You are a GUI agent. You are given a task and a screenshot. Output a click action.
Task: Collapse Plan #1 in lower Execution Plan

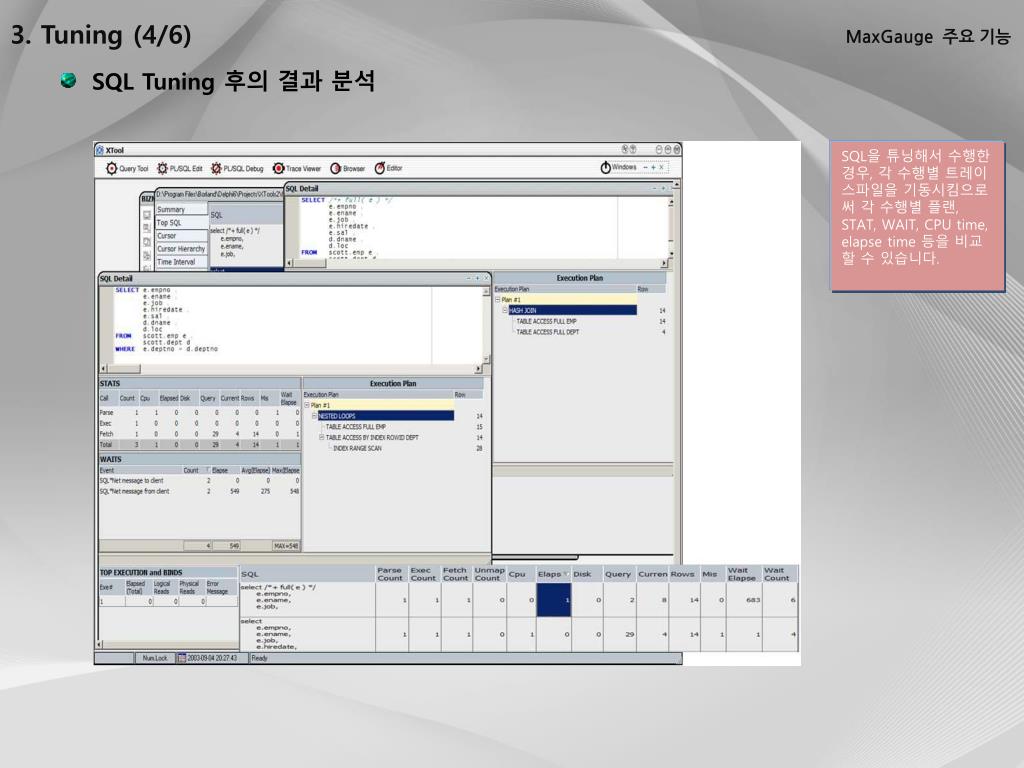tap(307, 406)
